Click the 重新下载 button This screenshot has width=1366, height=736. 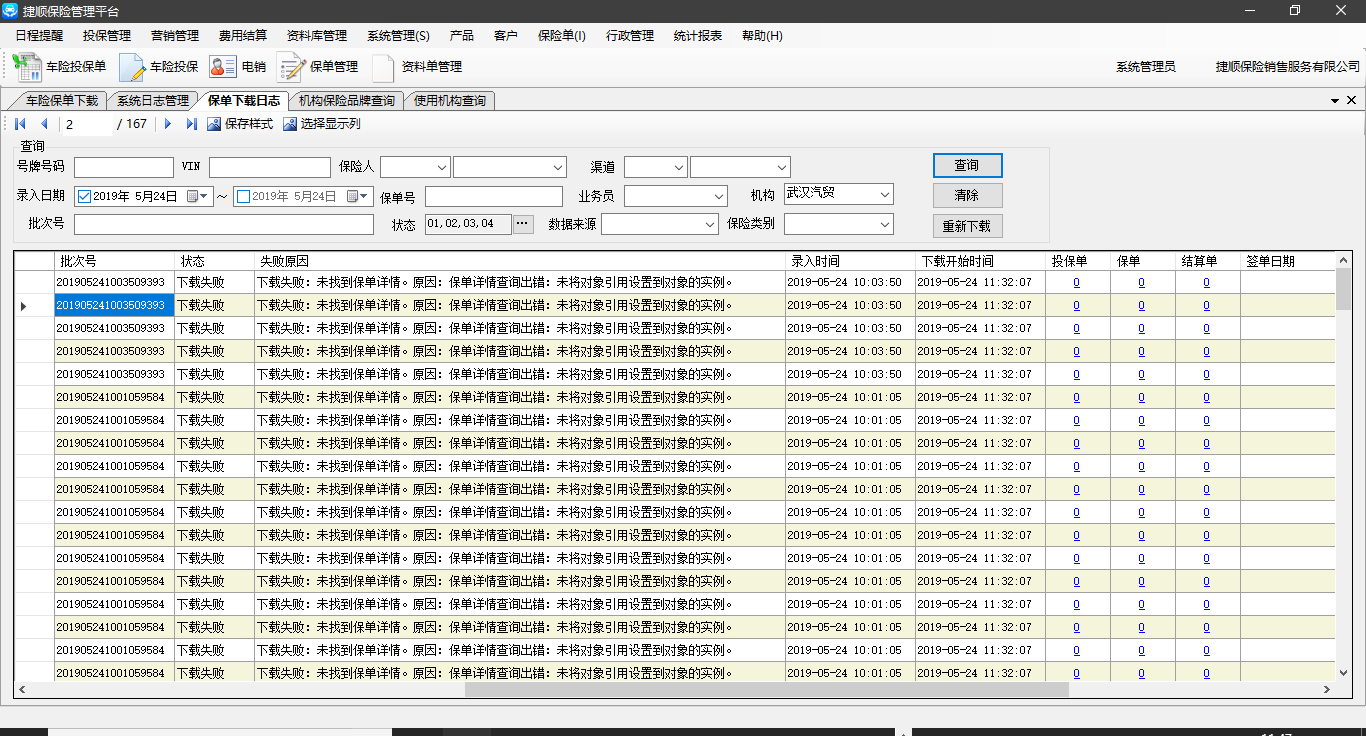coord(967,226)
